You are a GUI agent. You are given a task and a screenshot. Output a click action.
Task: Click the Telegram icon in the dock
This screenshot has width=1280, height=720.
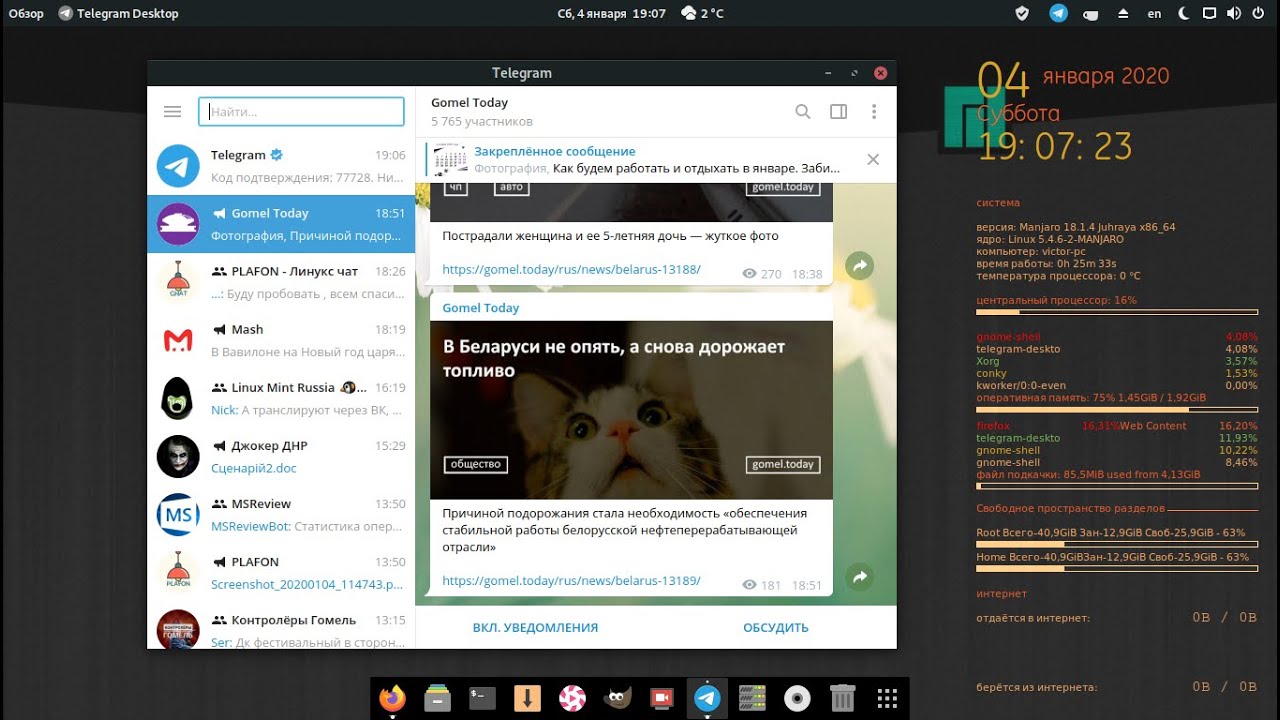click(707, 698)
